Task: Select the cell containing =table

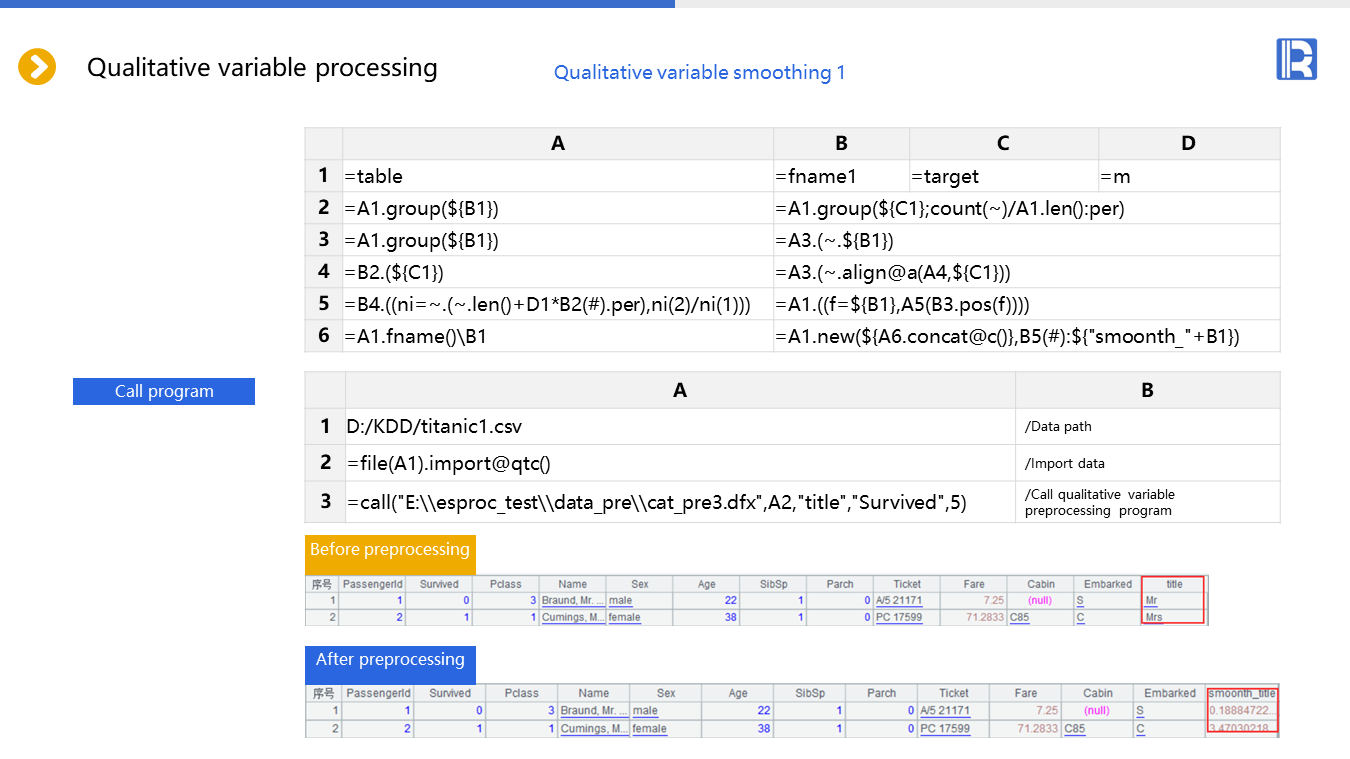Action: [557, 176]
